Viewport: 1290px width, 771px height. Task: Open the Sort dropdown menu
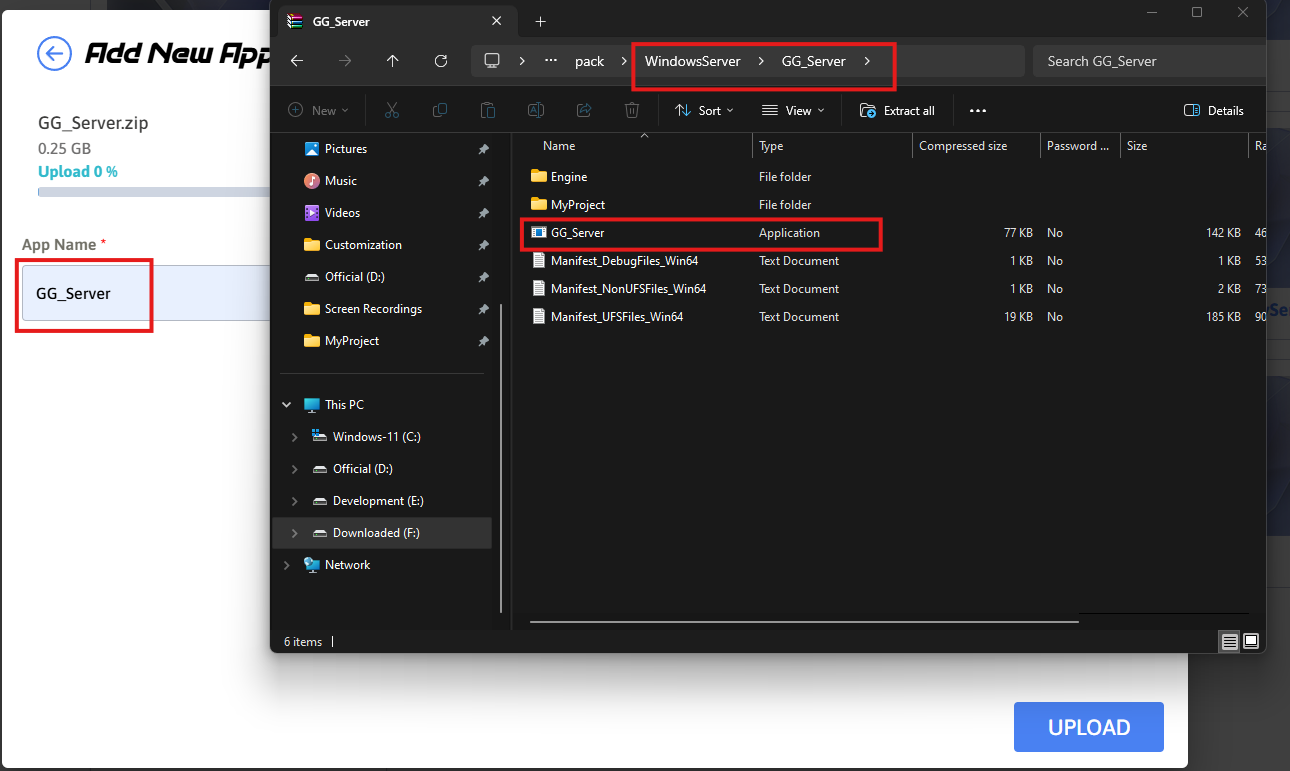click(705, 110)
